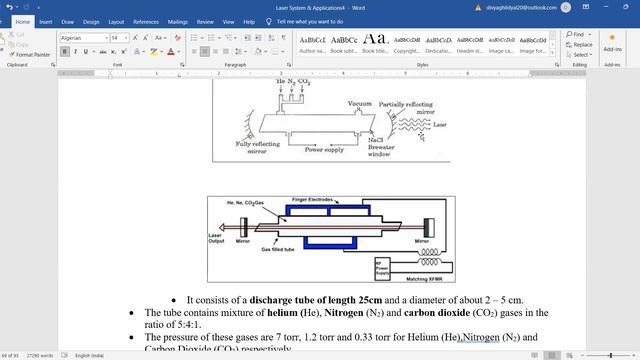
Task: Click user account avatar
Action: (566, 7)
